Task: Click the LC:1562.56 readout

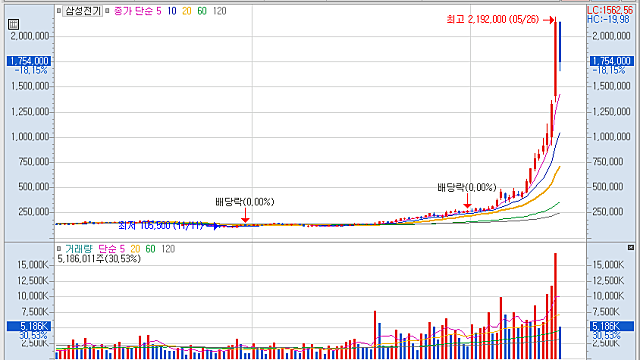Action: [610, 11]
